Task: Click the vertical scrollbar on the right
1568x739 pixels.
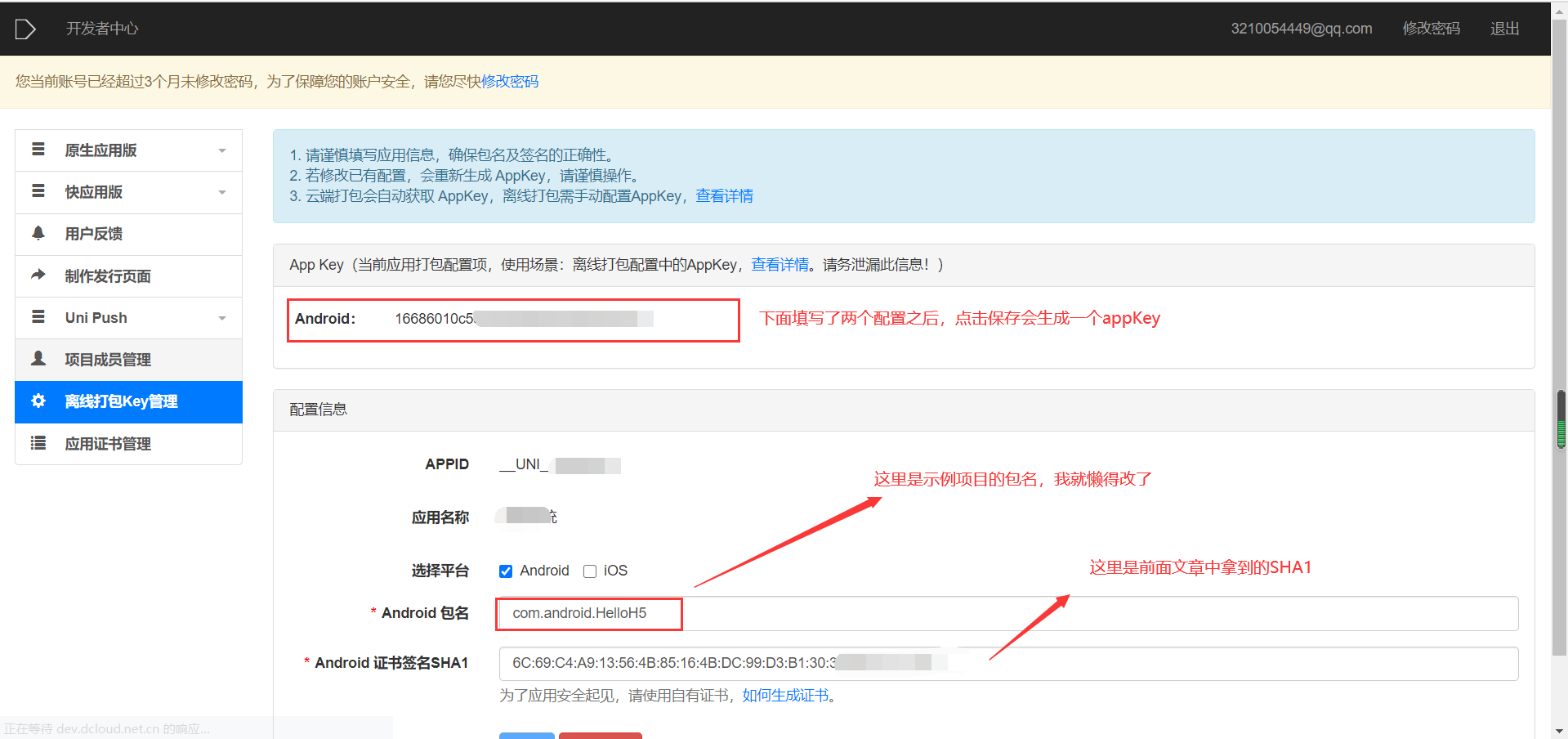Action: coord(1560,417)
